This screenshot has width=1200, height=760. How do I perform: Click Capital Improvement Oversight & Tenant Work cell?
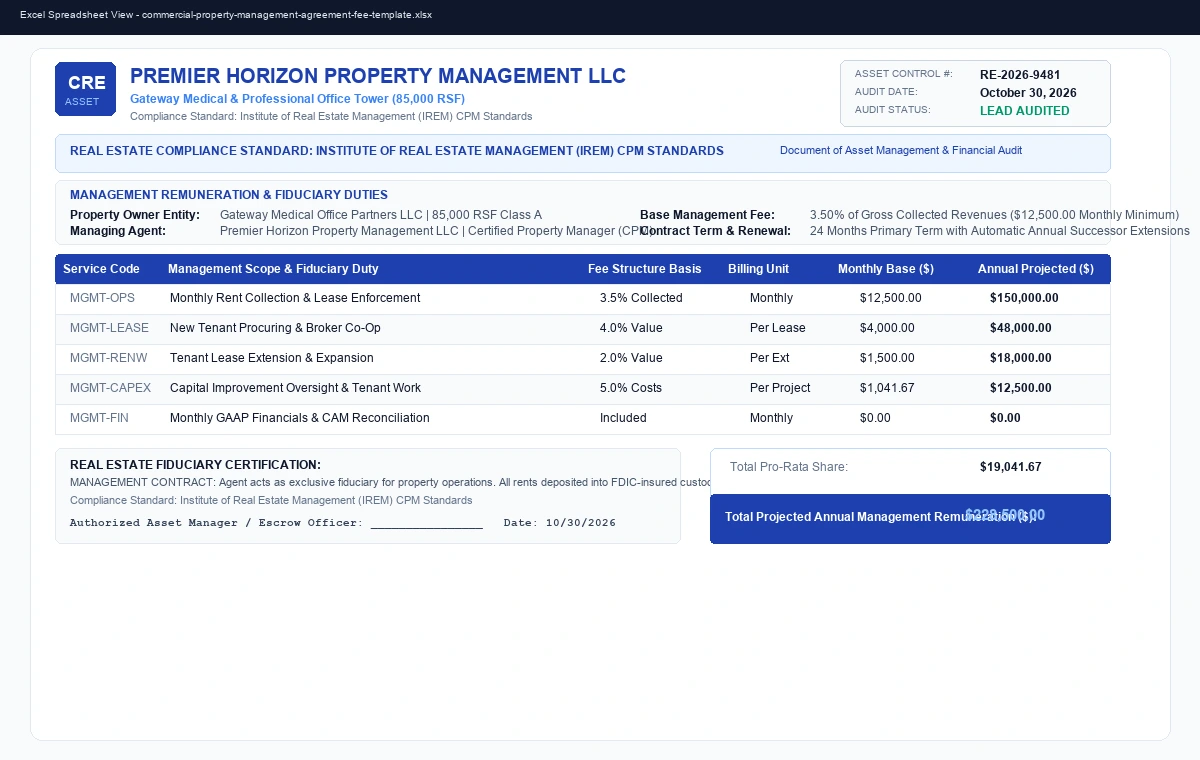295,388
